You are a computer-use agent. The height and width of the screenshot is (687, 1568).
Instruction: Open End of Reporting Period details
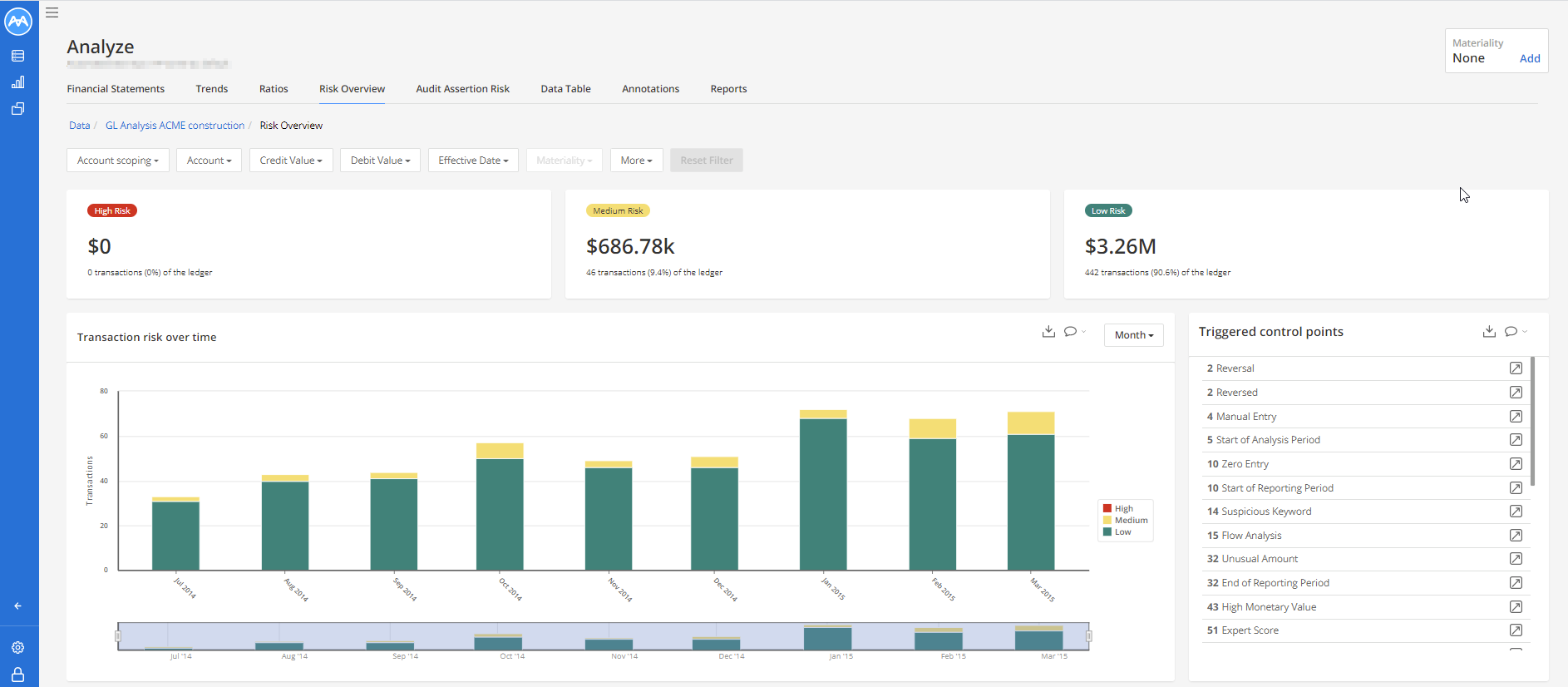click(x=1516, y=583)
